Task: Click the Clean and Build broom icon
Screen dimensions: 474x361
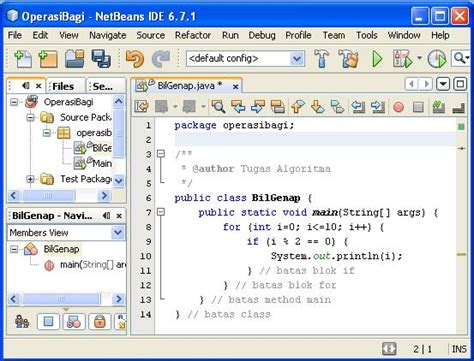Action: (x=348, y=59)
